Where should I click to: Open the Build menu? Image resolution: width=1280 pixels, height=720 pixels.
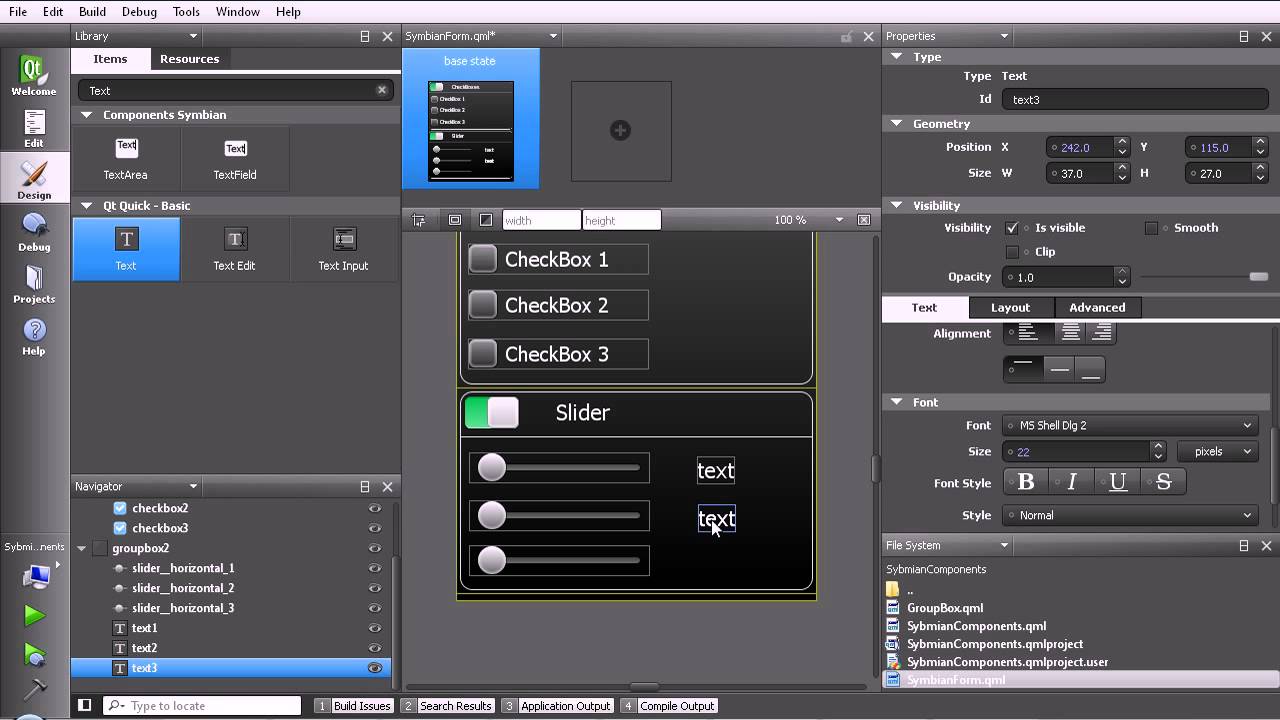[92, 11]
